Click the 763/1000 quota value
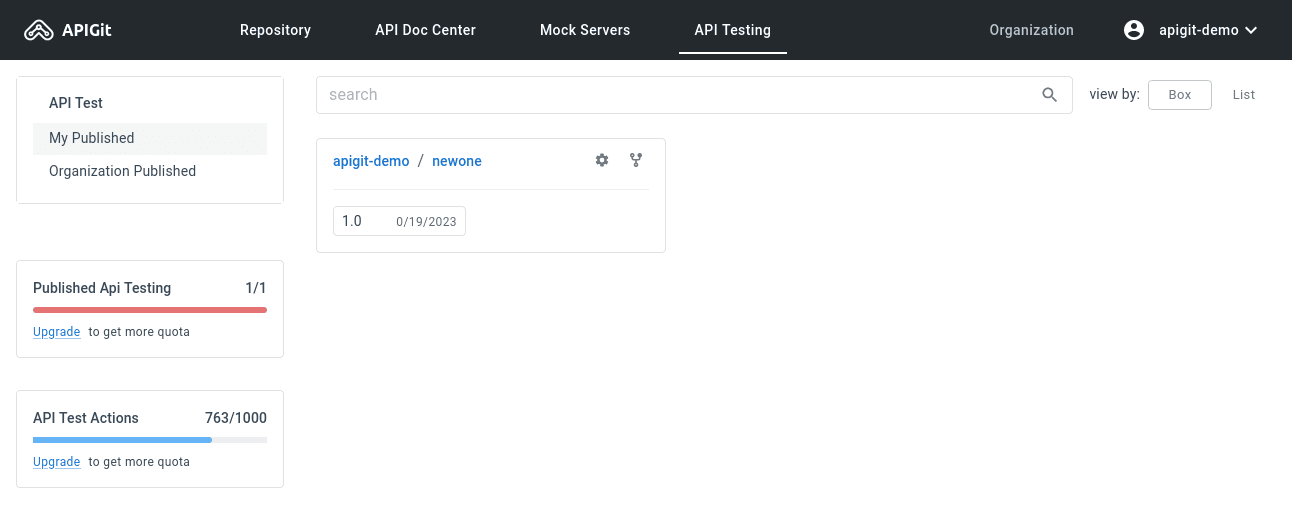This screenshot has height=528, width=1292. [x=235, y=418]
